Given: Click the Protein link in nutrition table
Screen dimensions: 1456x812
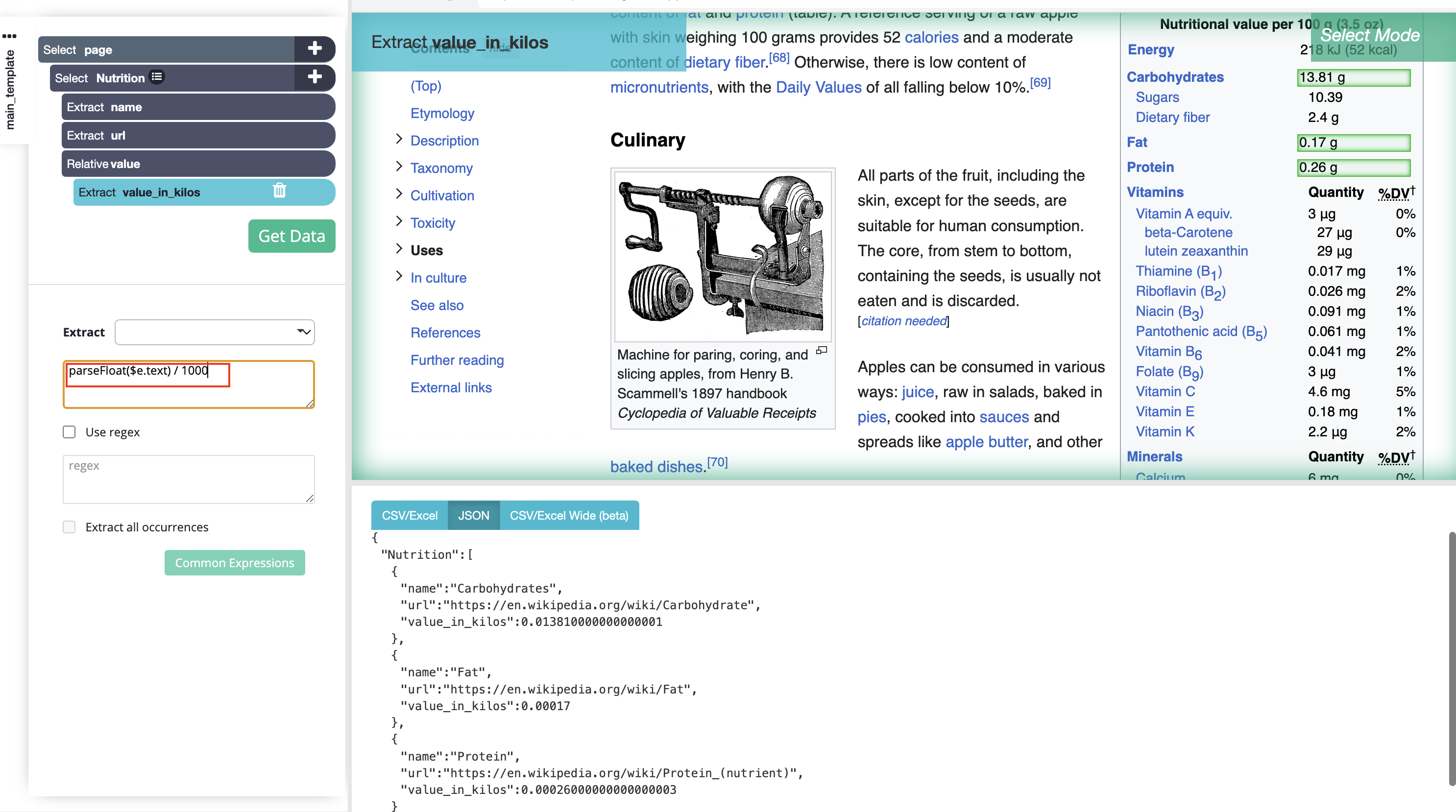Looking at the screenshot, I should coord(1150,167).
